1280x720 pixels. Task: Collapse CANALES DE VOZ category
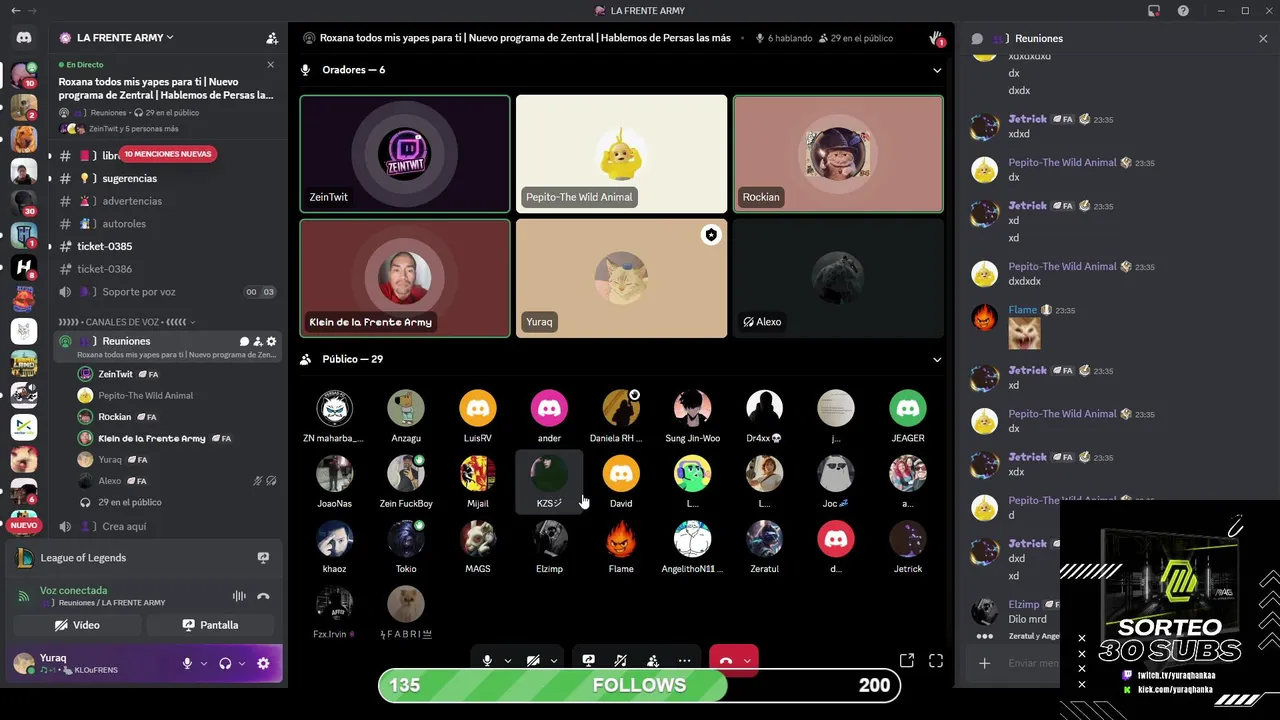[128, 322]
